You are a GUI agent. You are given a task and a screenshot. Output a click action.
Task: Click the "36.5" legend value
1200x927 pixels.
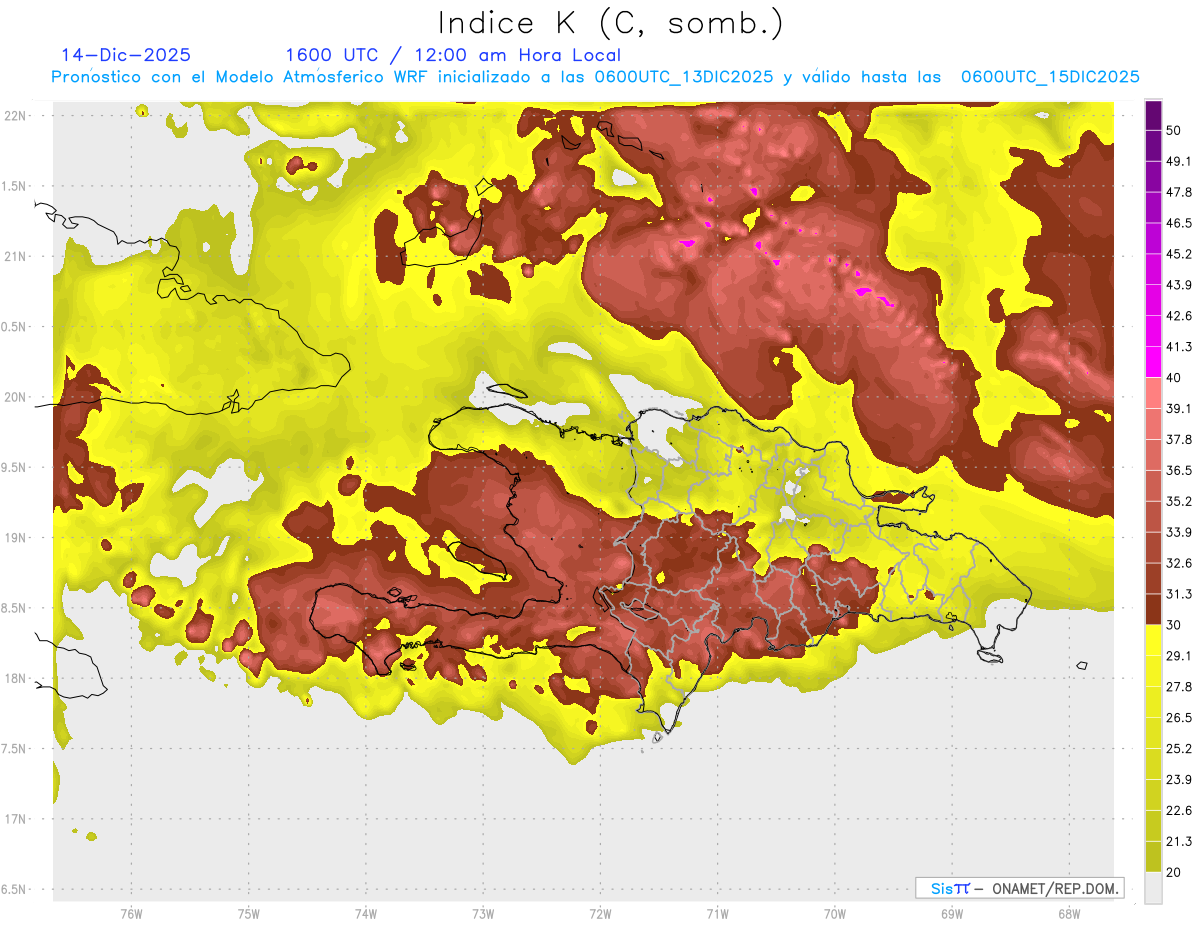(x=1179, y=470)
